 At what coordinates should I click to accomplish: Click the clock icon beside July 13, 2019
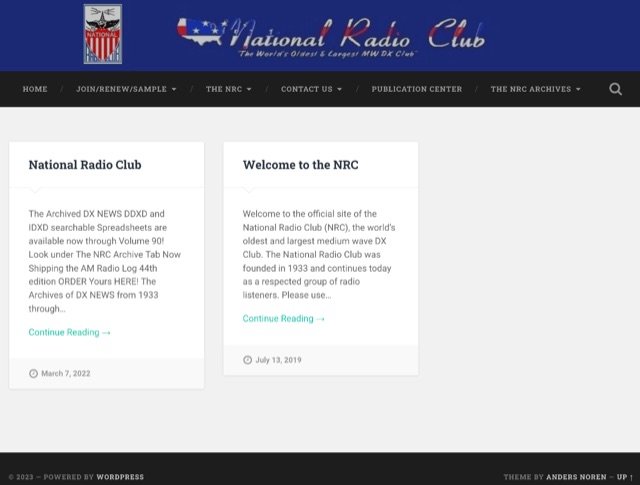click(x=247, y=360)
